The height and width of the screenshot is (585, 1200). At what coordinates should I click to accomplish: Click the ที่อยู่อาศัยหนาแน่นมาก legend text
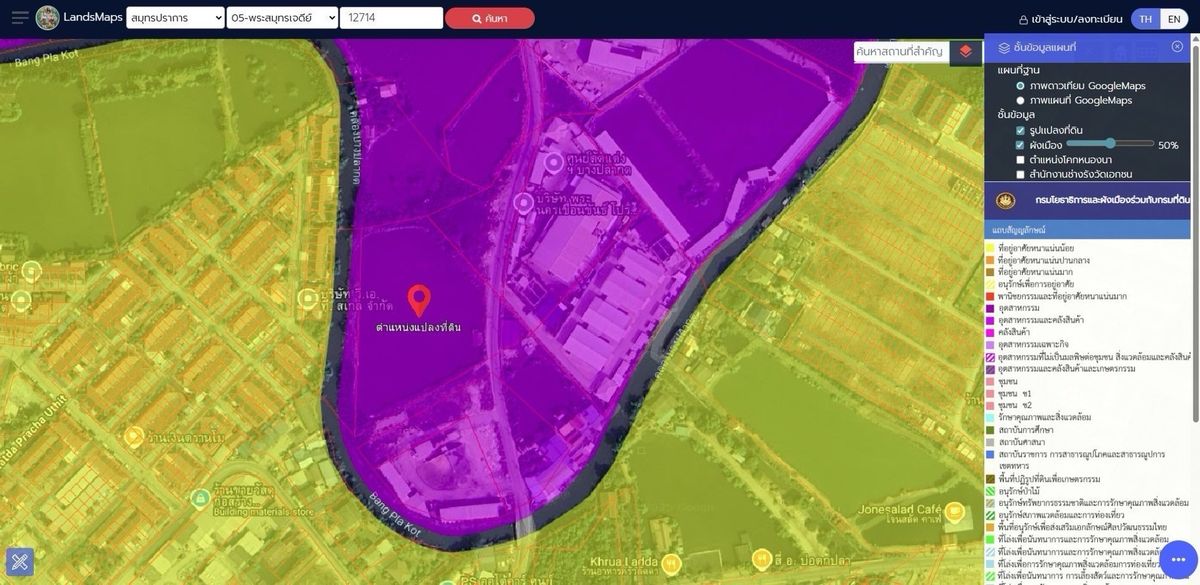coord(1036,272)
